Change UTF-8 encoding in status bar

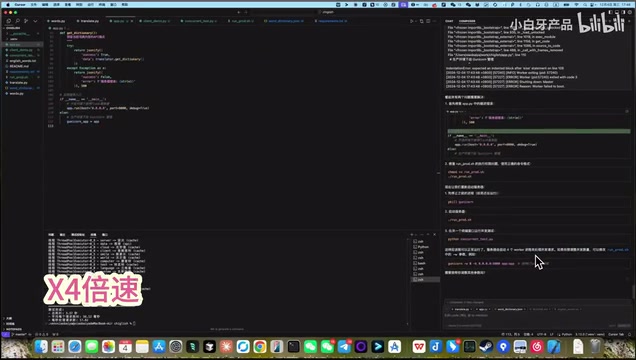(x=542, y=334)
